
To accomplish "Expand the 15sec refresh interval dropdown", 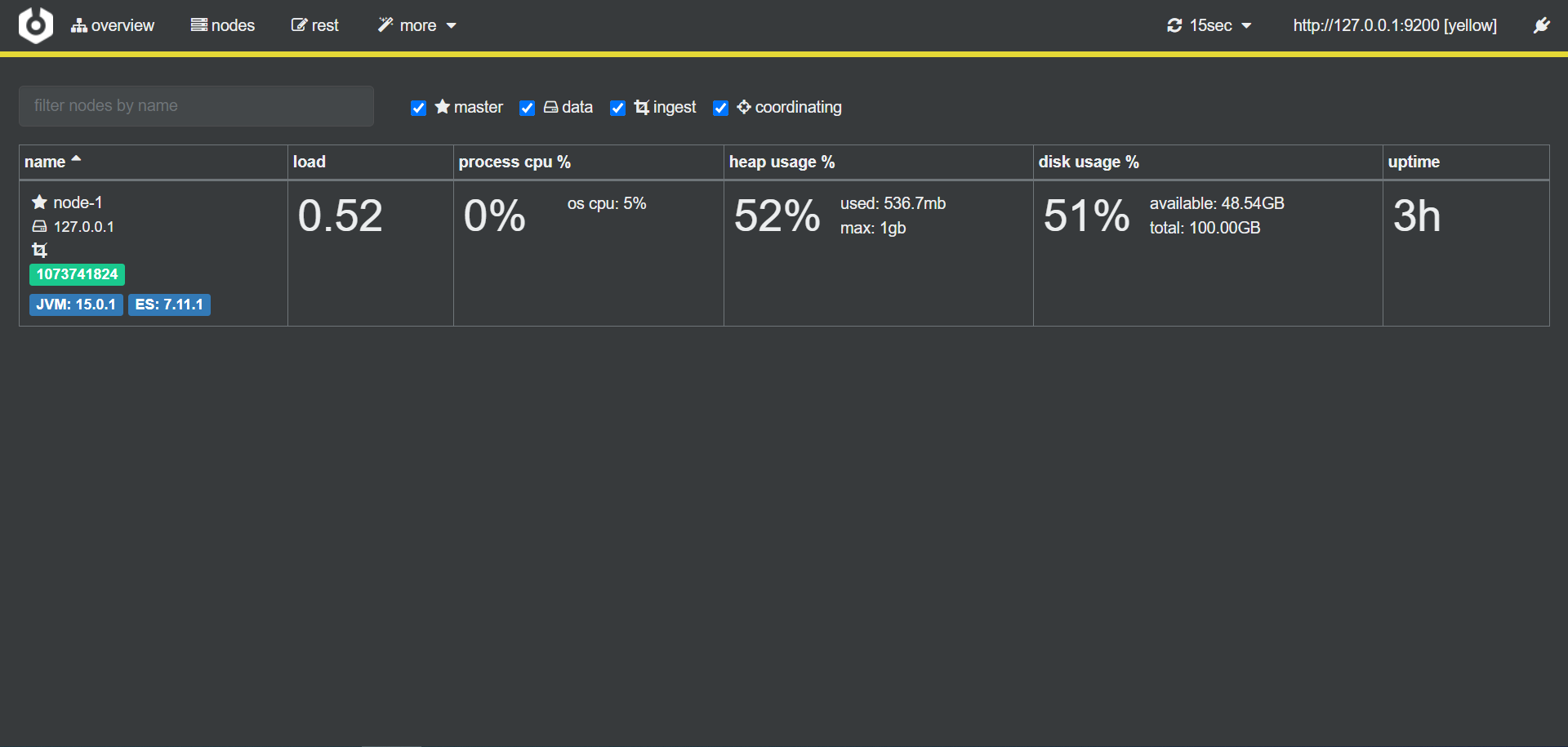I will point(1210,25).
